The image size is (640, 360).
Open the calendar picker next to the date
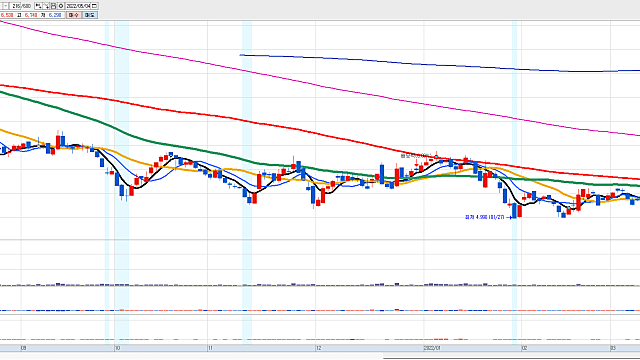tap(94, 6)
